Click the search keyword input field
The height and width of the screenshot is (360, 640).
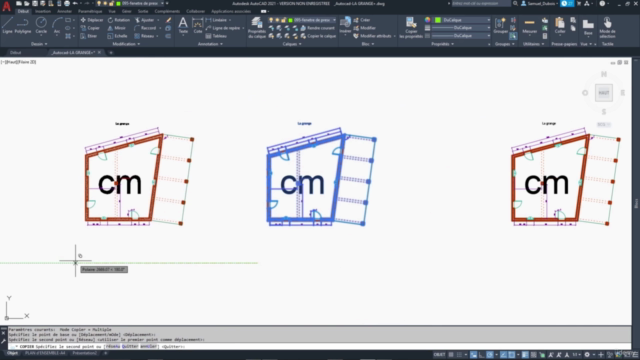pos(480,3)
